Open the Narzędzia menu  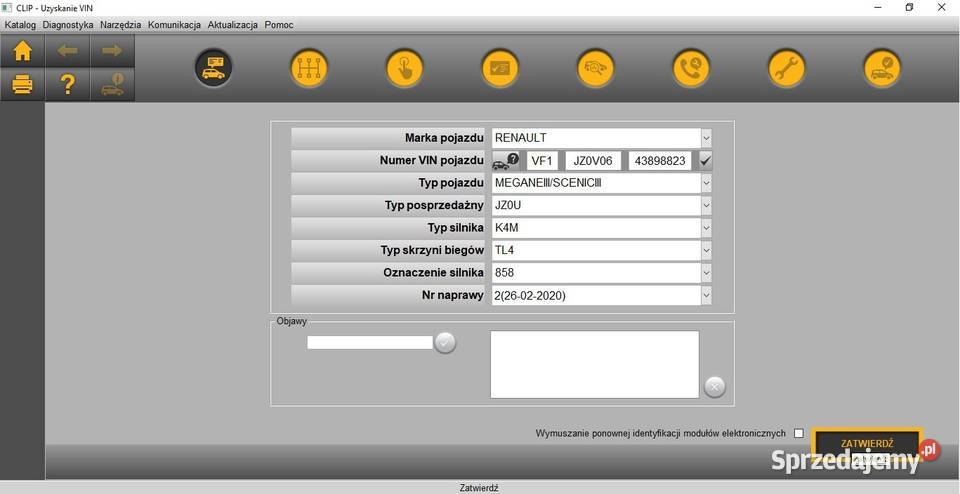[121, 24]
